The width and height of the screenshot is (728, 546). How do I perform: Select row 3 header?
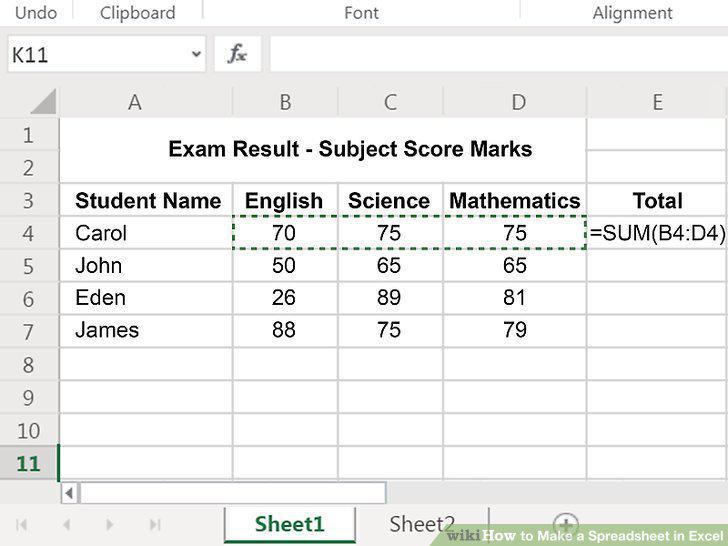point(29,200)
